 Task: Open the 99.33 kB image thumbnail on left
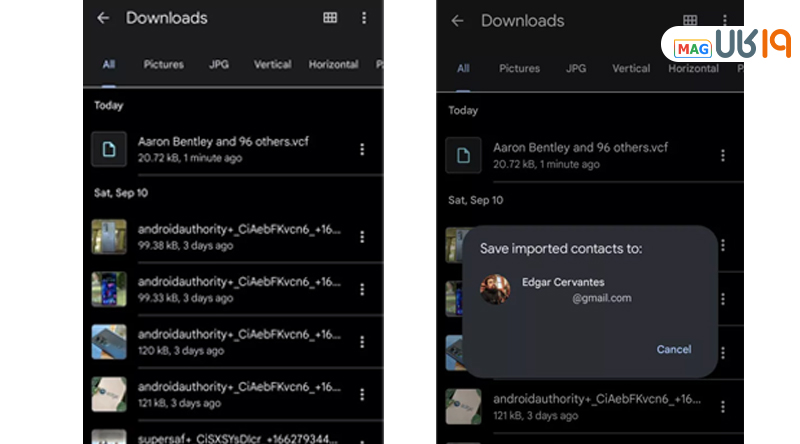click(x=109, y=289)
